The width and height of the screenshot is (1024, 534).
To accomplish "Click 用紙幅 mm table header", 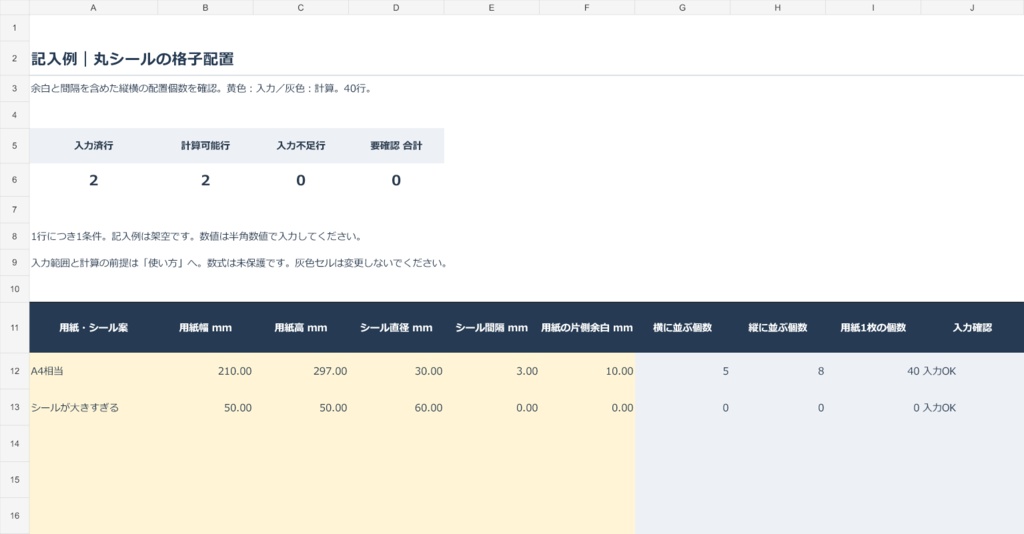I will (x=205, y=328).
